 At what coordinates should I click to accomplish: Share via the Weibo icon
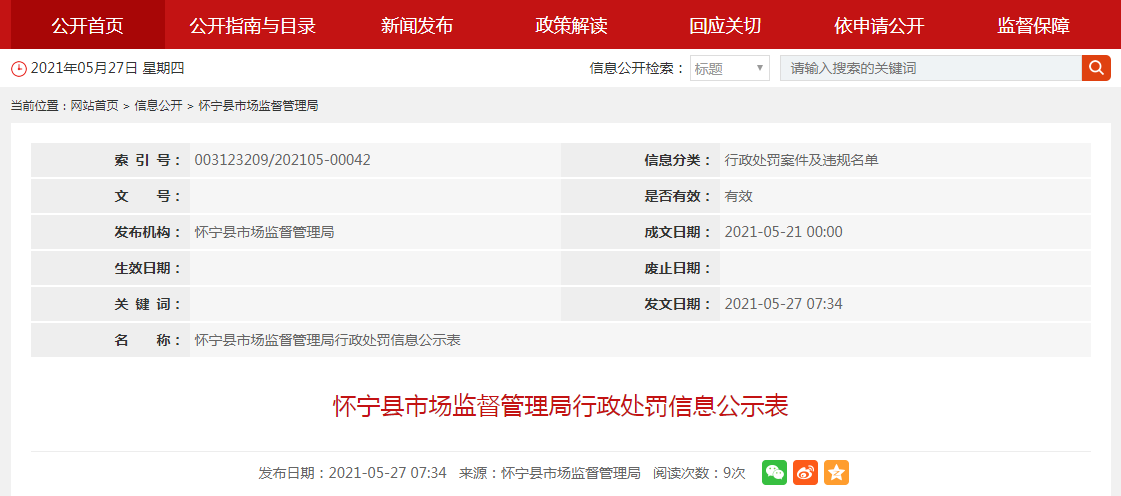coord(805,472)
